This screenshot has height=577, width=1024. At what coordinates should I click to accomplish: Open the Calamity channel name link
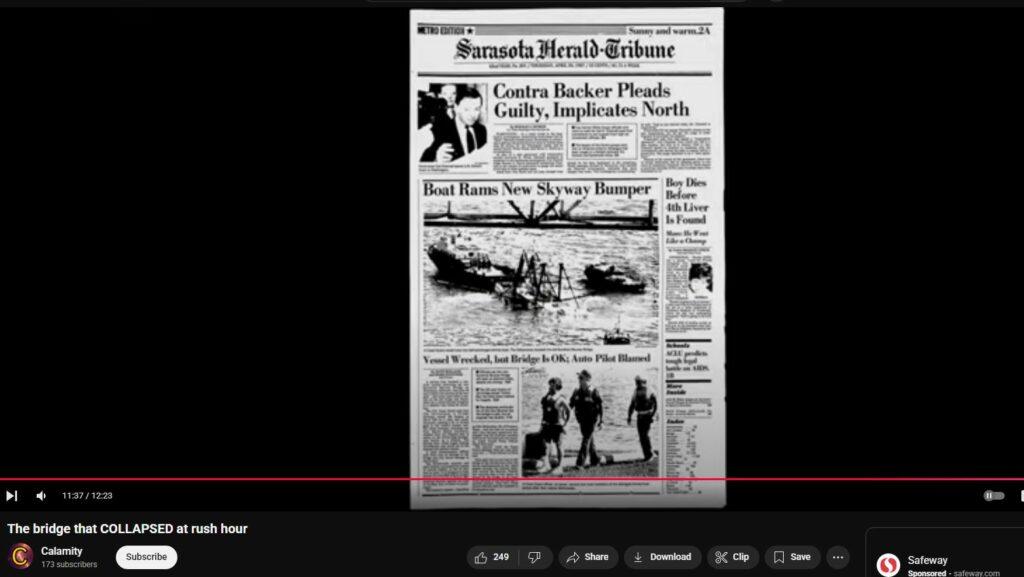tap(61, 552)
